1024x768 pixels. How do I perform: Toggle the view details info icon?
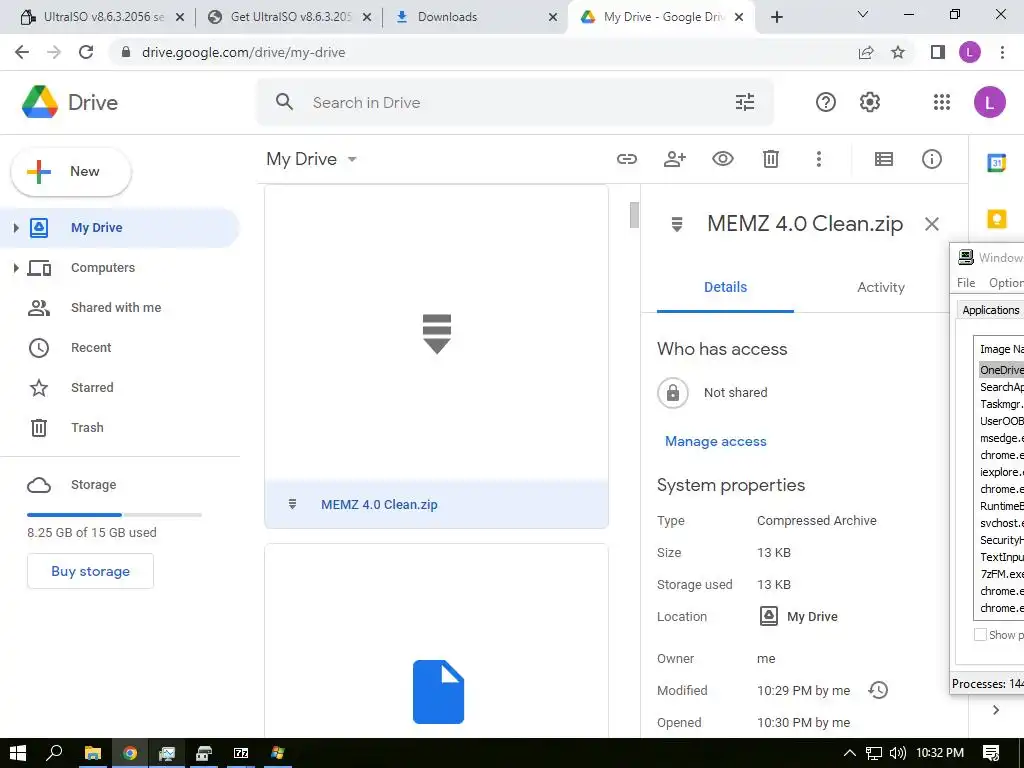coord(931,159)
